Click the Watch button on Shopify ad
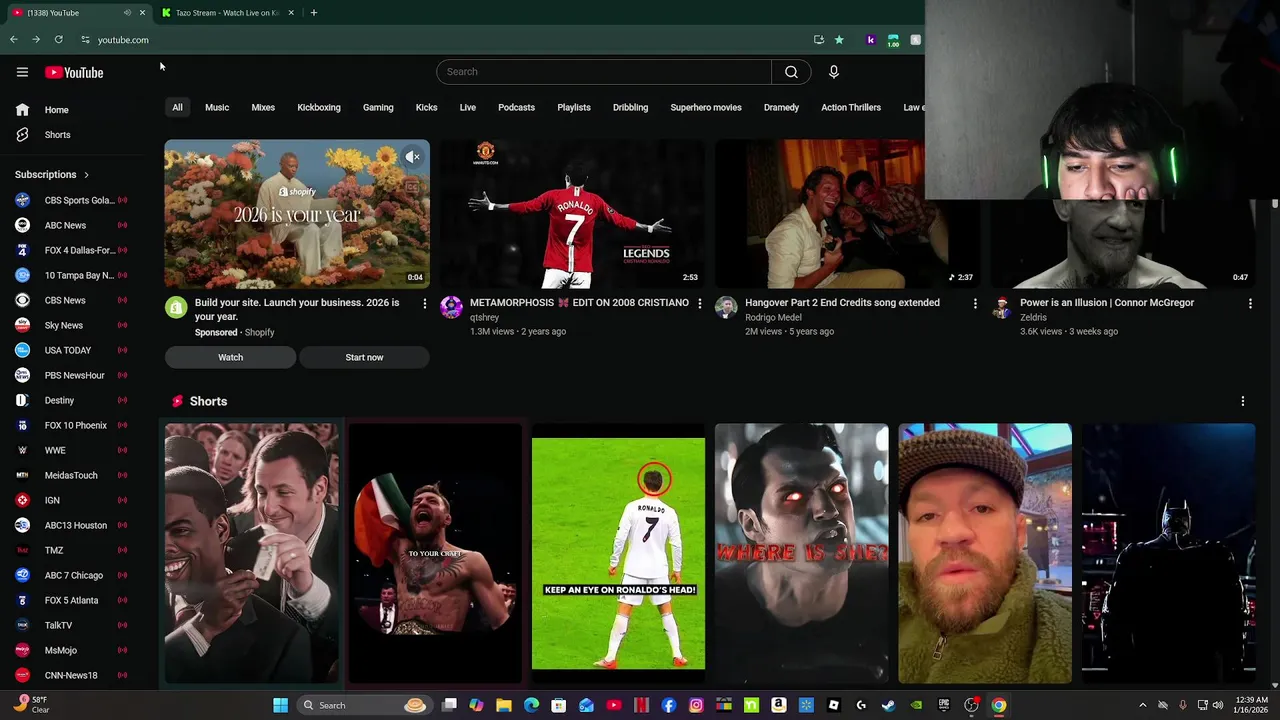Viewport: 1280px width, 720px height. point(230,357)
